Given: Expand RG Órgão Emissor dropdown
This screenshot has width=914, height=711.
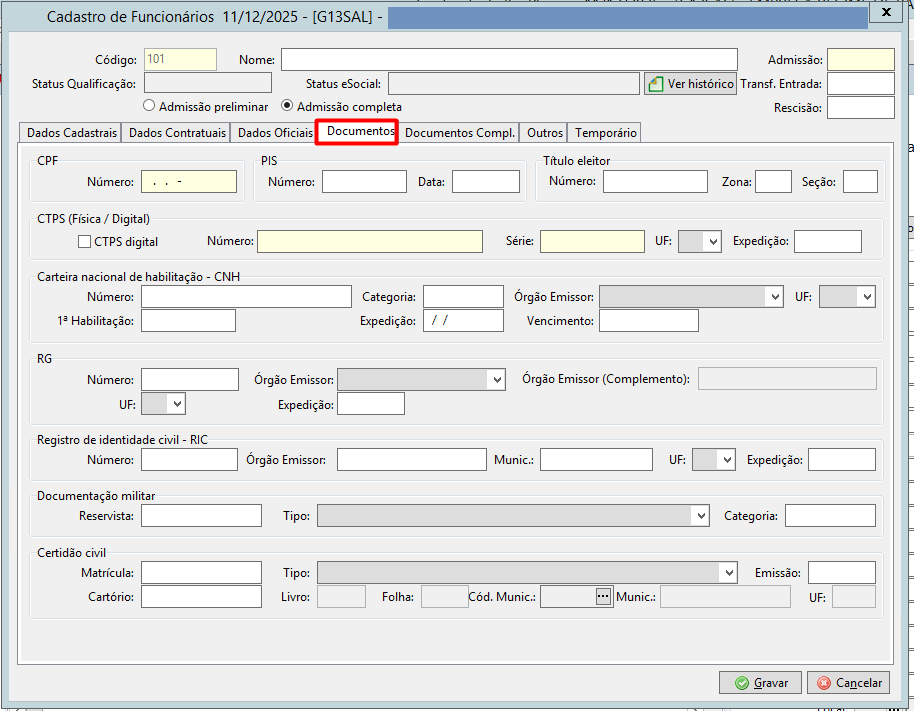Looking at the screenshot, I should click(497, 380).
